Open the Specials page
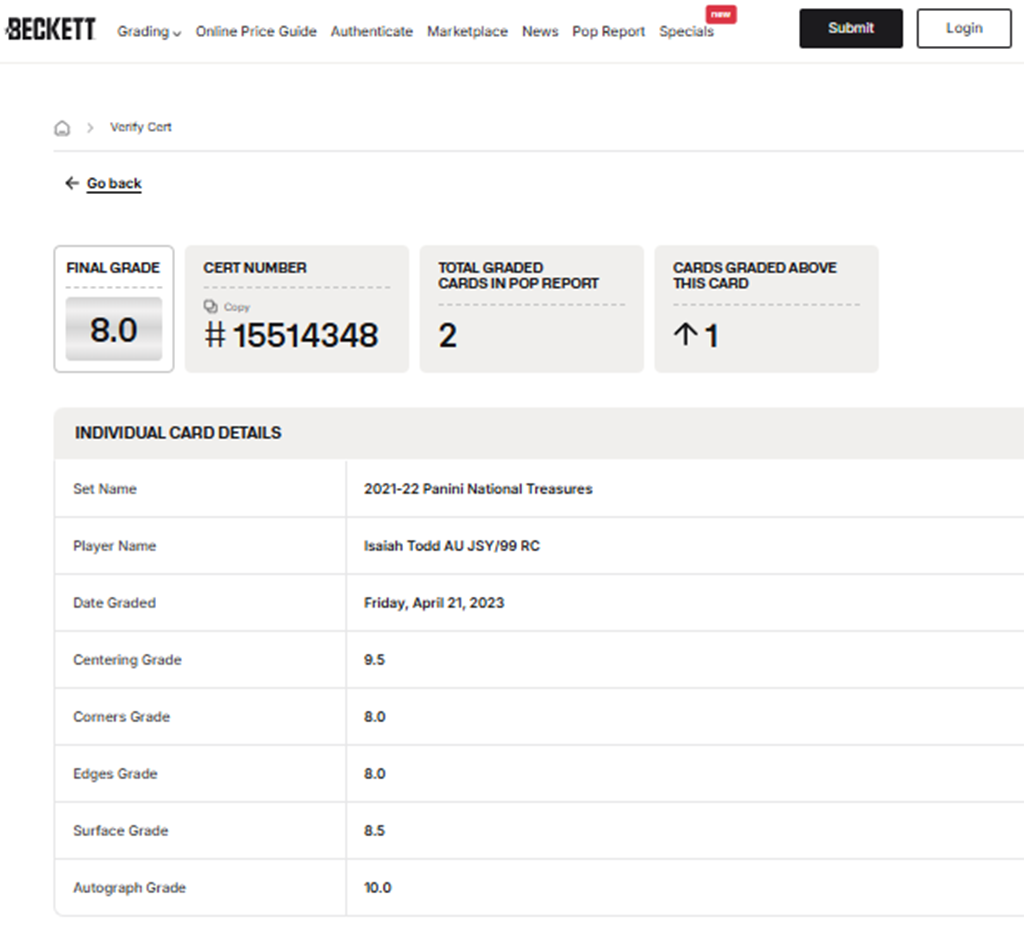This screenshot has height=934, width=1024. 686,32
